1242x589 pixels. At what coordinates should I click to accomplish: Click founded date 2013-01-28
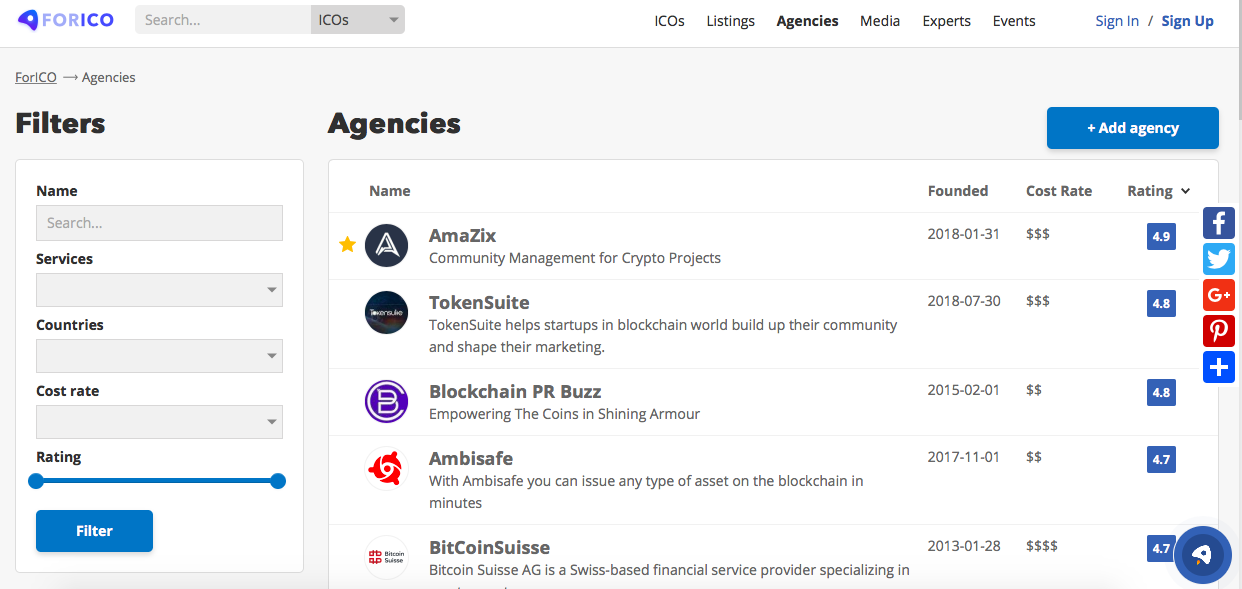pyautogui.click(x=964, y=546)
